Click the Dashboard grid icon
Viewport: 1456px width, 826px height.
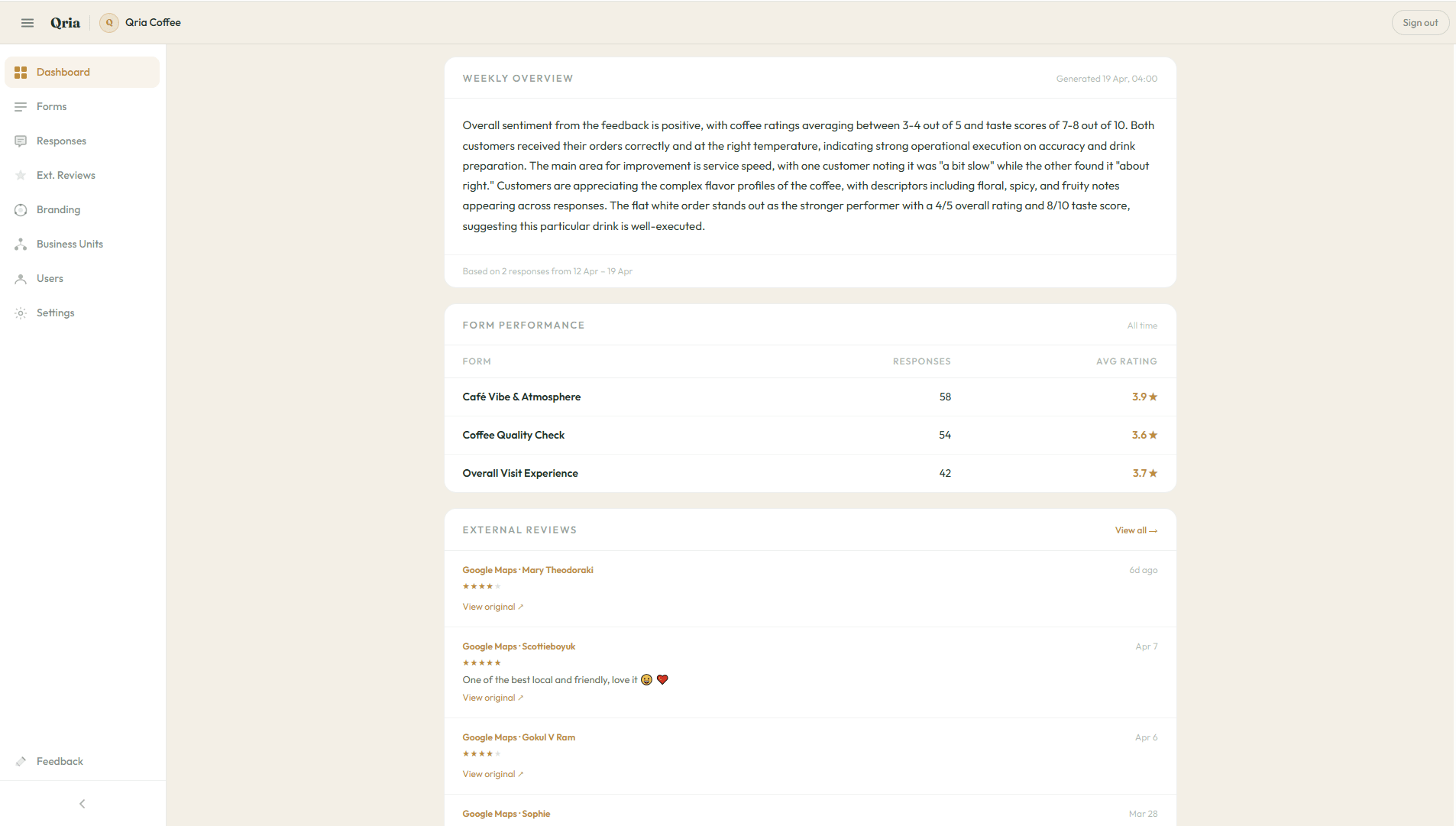21,73
